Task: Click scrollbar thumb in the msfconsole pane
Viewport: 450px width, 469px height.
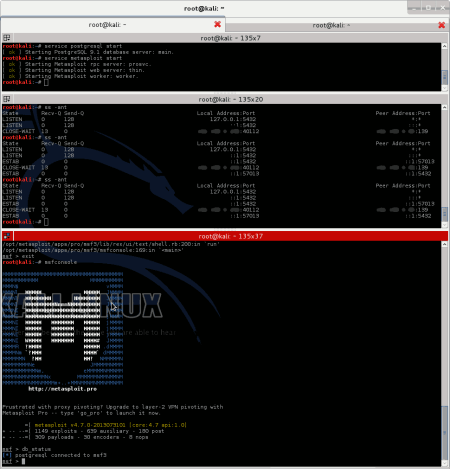Action: (445, 433)
